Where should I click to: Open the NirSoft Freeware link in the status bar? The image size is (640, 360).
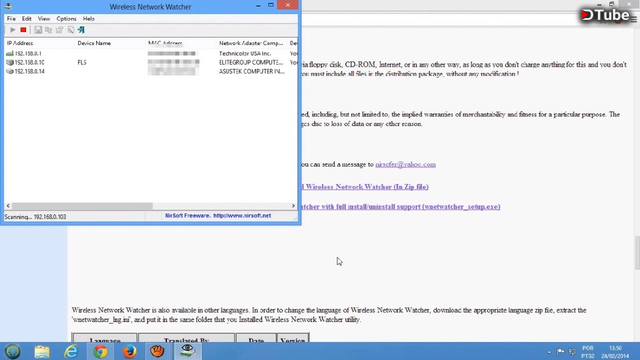(x=218, y=216)
